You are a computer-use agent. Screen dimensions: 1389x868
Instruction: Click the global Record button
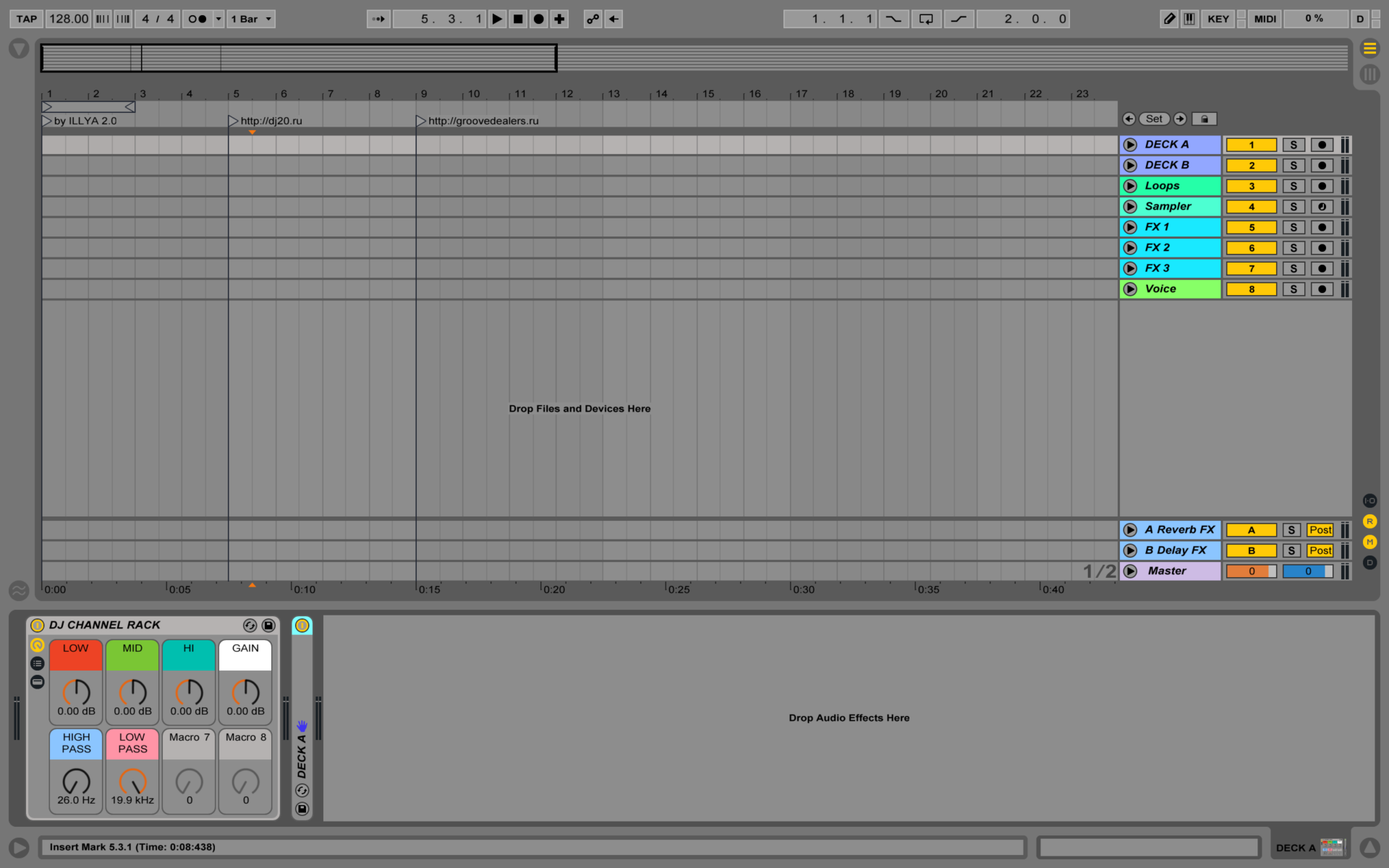pos(539,19)
